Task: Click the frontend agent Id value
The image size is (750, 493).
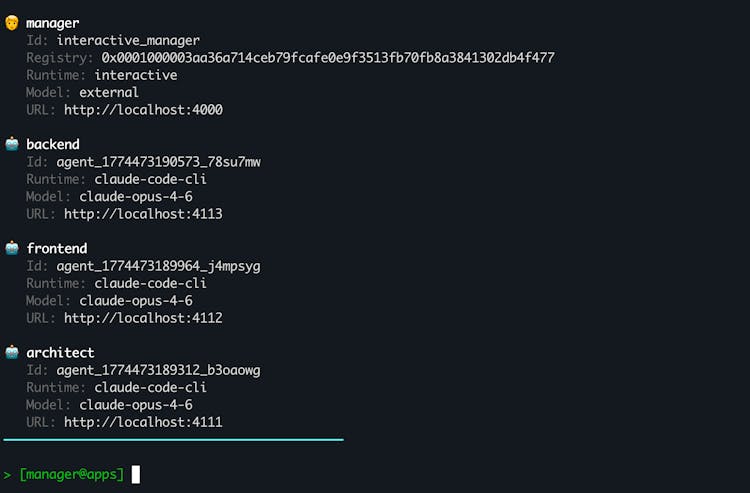Action: [x=158, y=266]
